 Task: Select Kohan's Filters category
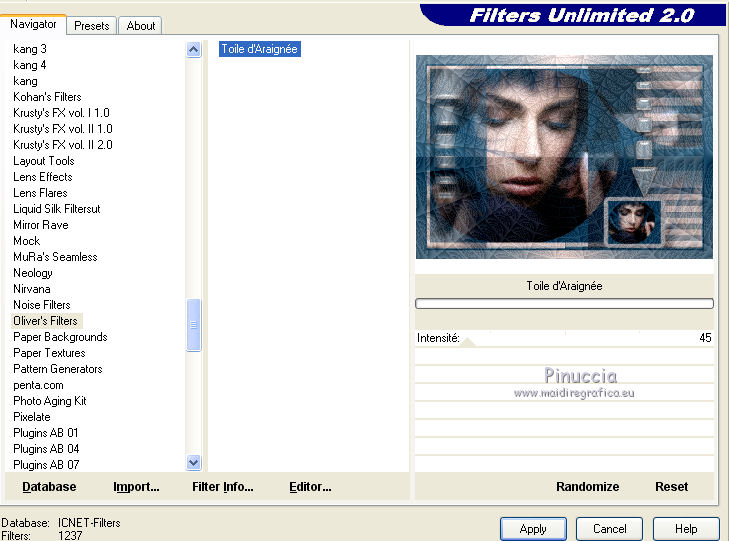(x=47, y=97)
